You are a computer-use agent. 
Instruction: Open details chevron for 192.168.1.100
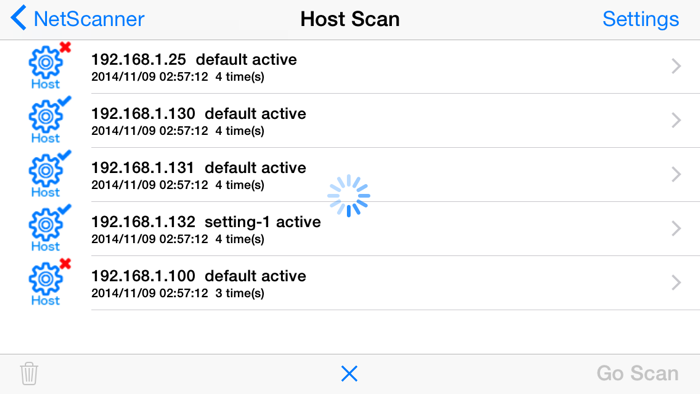point(676,282)
